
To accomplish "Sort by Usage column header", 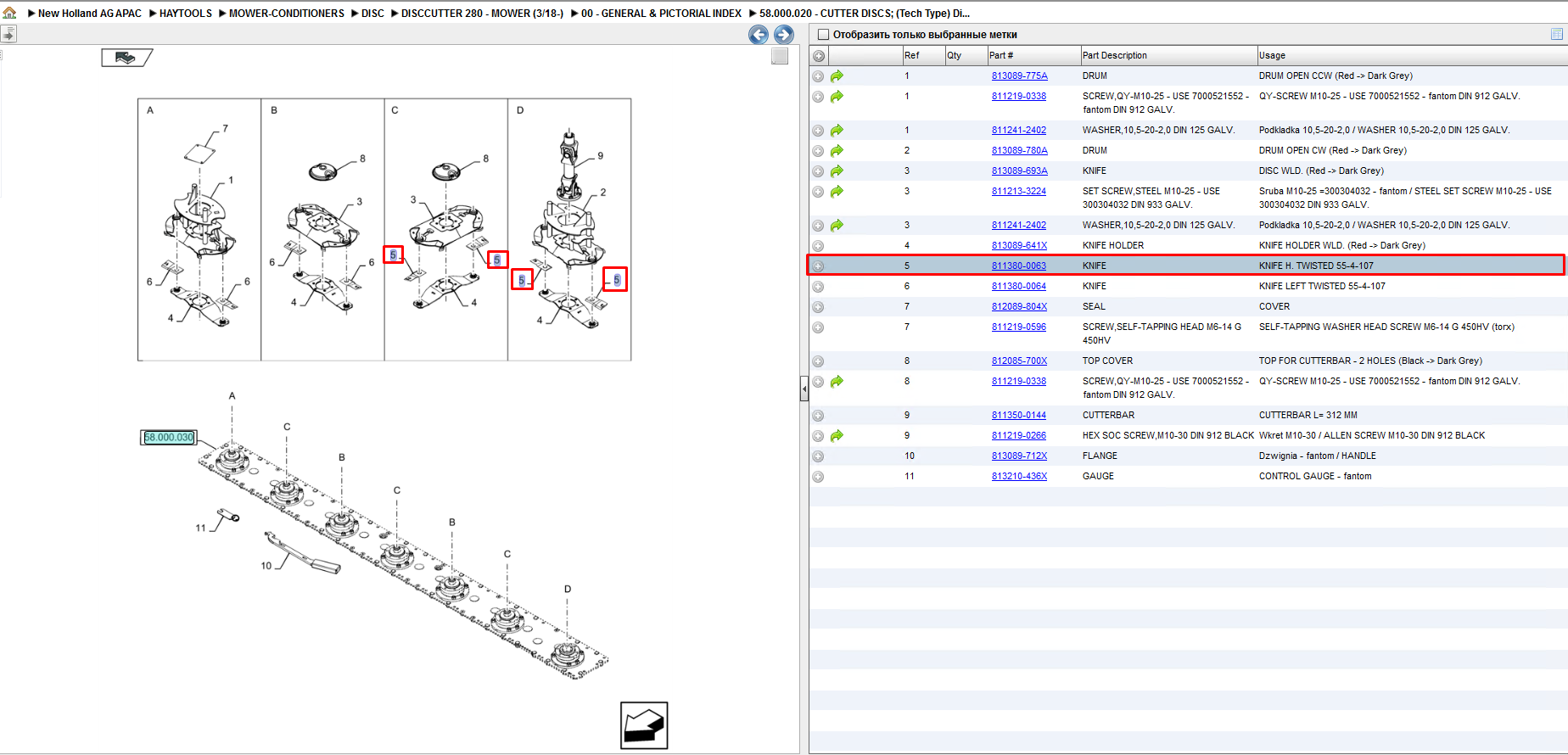I will click(1412, 56).
